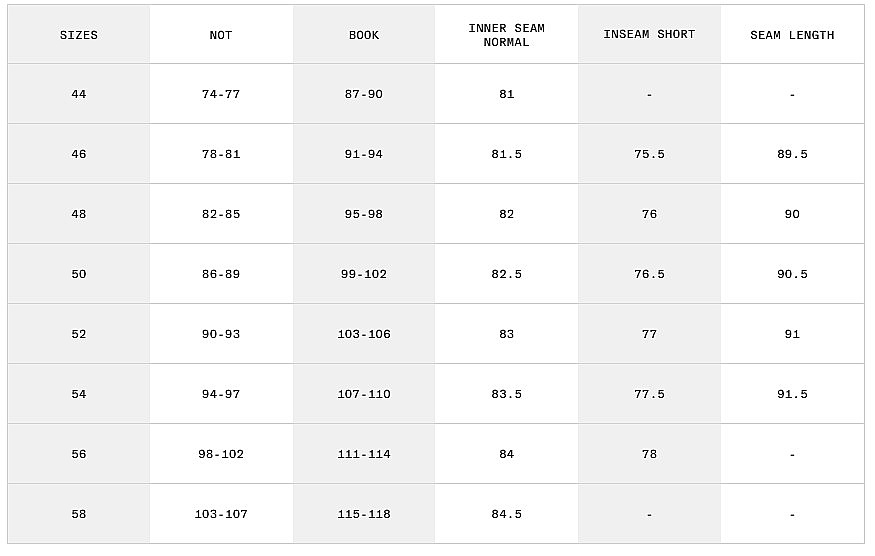The height and width of the screenshot is (556, 875).
Task: Click the BOOK column header
Action: pos(364,35)
